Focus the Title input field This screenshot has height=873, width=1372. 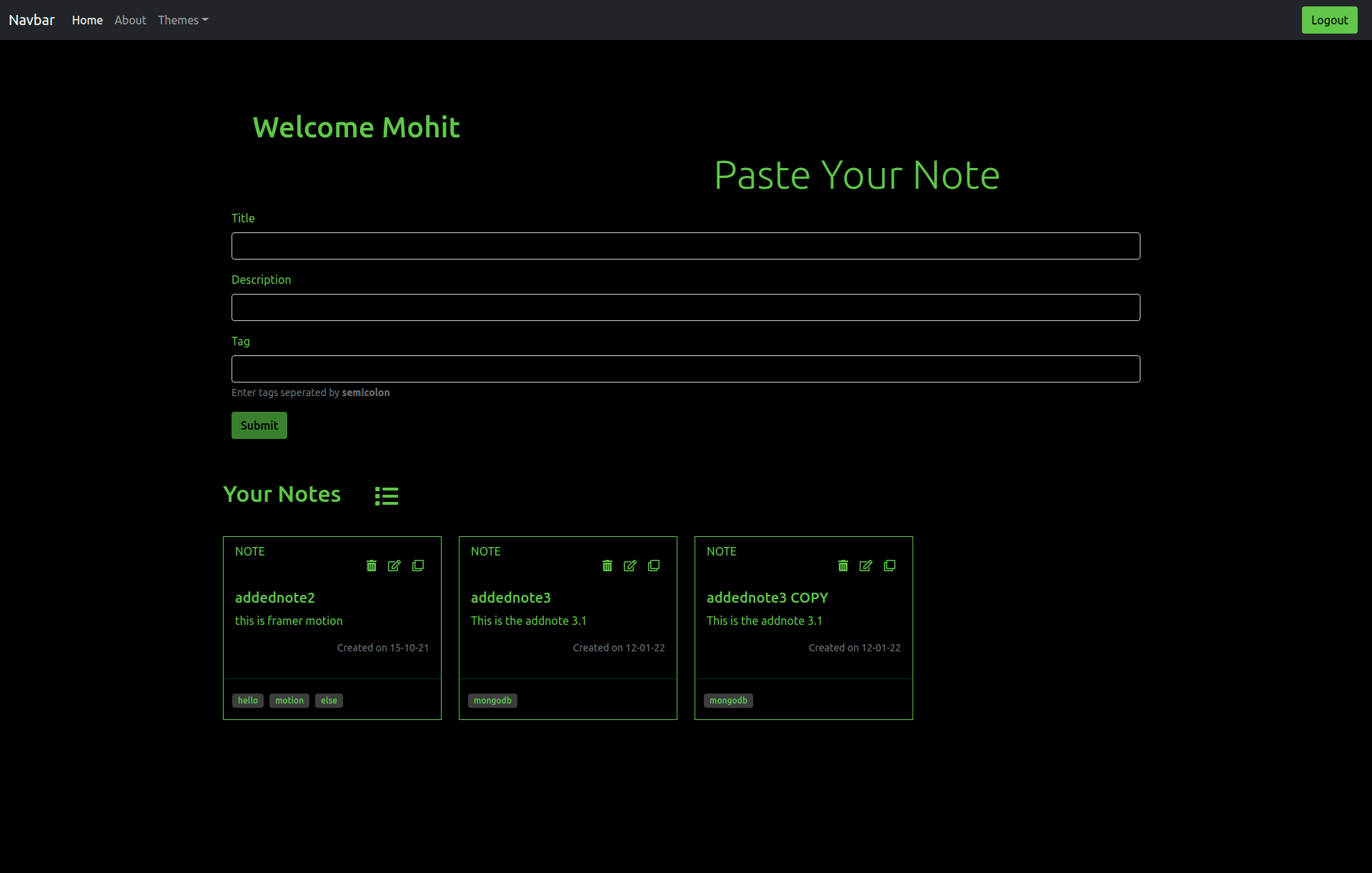point(685,246)
